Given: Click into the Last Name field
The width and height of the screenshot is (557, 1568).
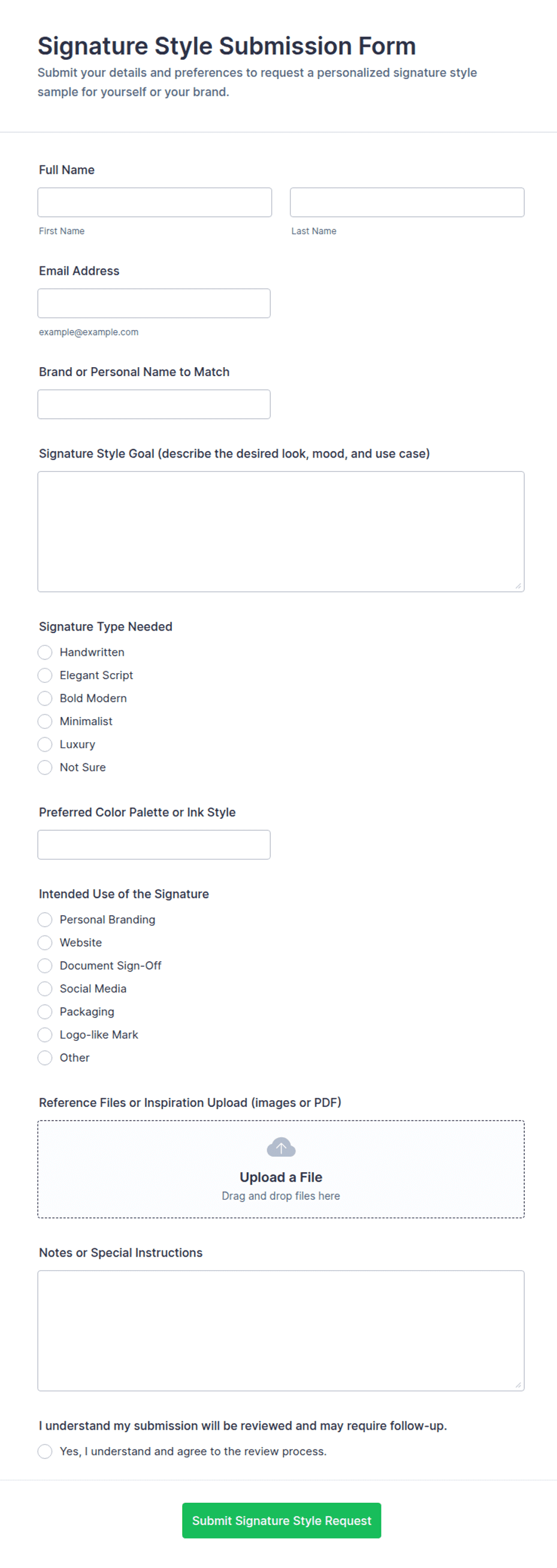Looking at the screenshot, I should (407, 202).
